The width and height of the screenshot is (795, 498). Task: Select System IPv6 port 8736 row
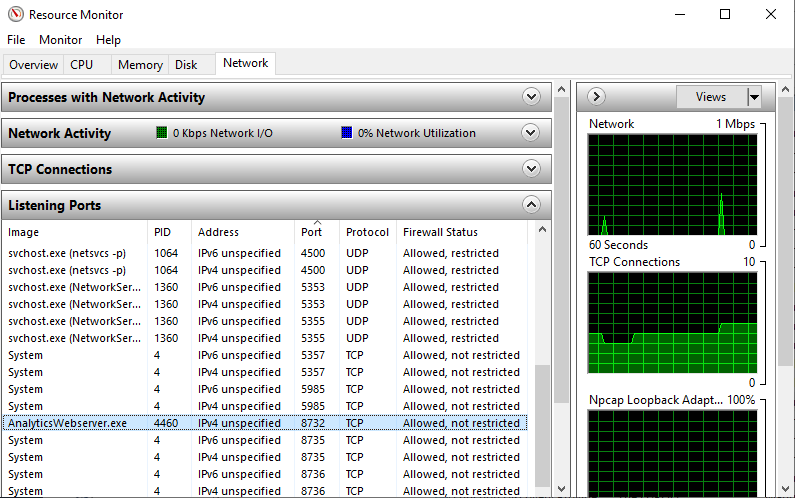click(265, 474)
